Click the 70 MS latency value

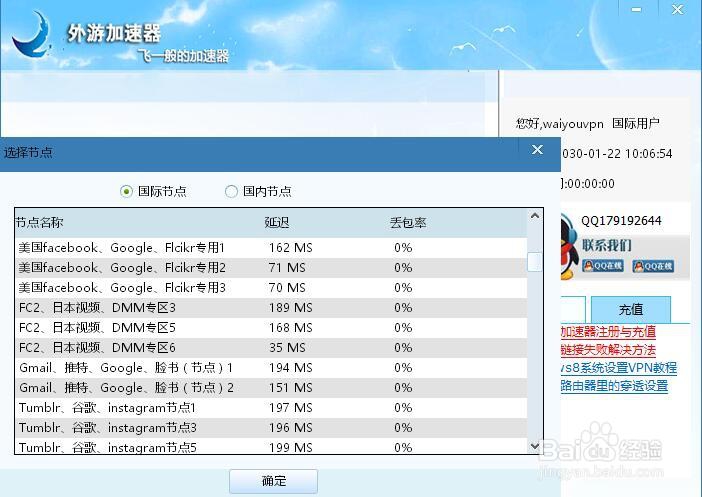(287, 287)
